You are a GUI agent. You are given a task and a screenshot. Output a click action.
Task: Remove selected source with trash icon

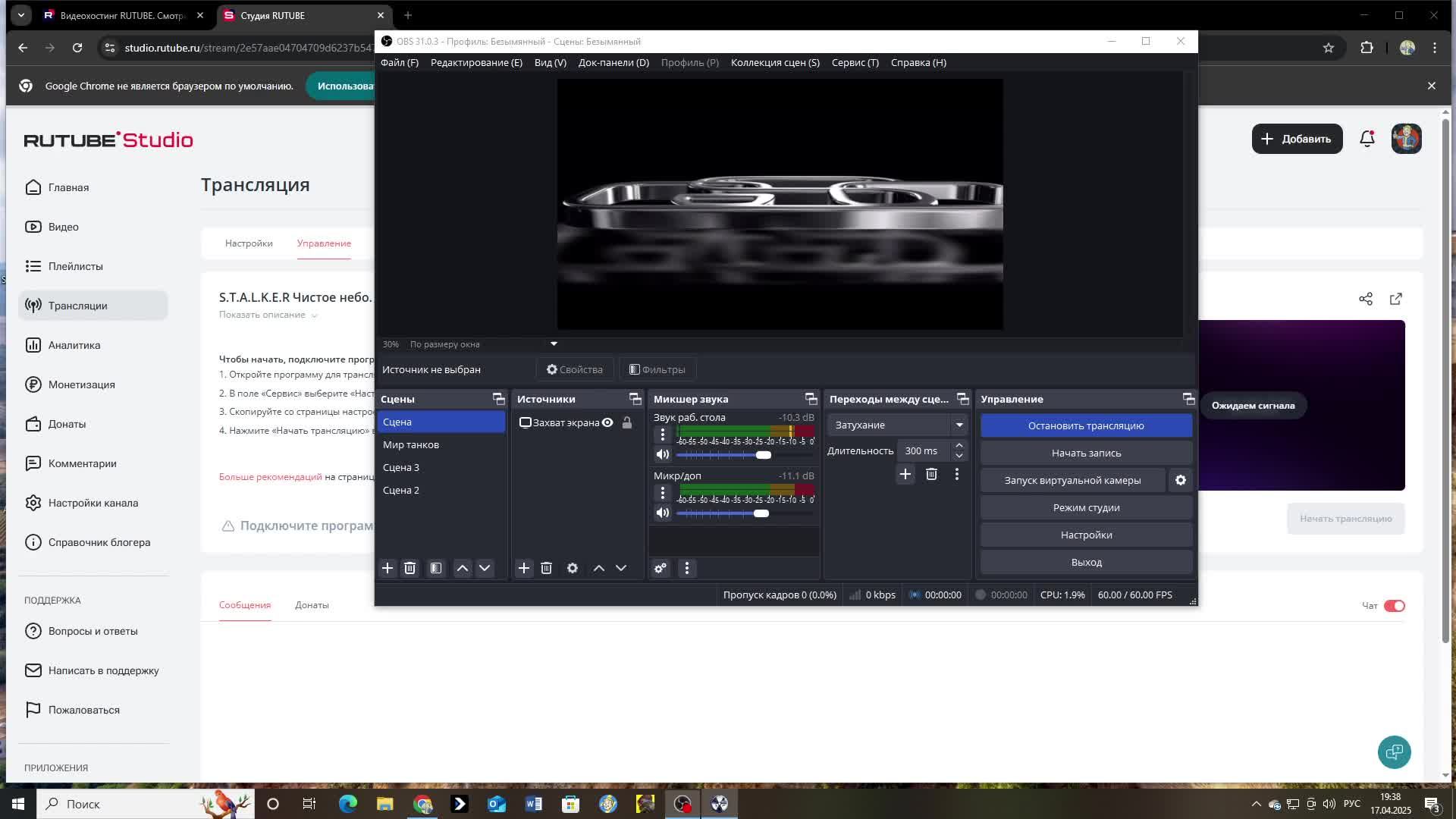click(x=546, y=568)
